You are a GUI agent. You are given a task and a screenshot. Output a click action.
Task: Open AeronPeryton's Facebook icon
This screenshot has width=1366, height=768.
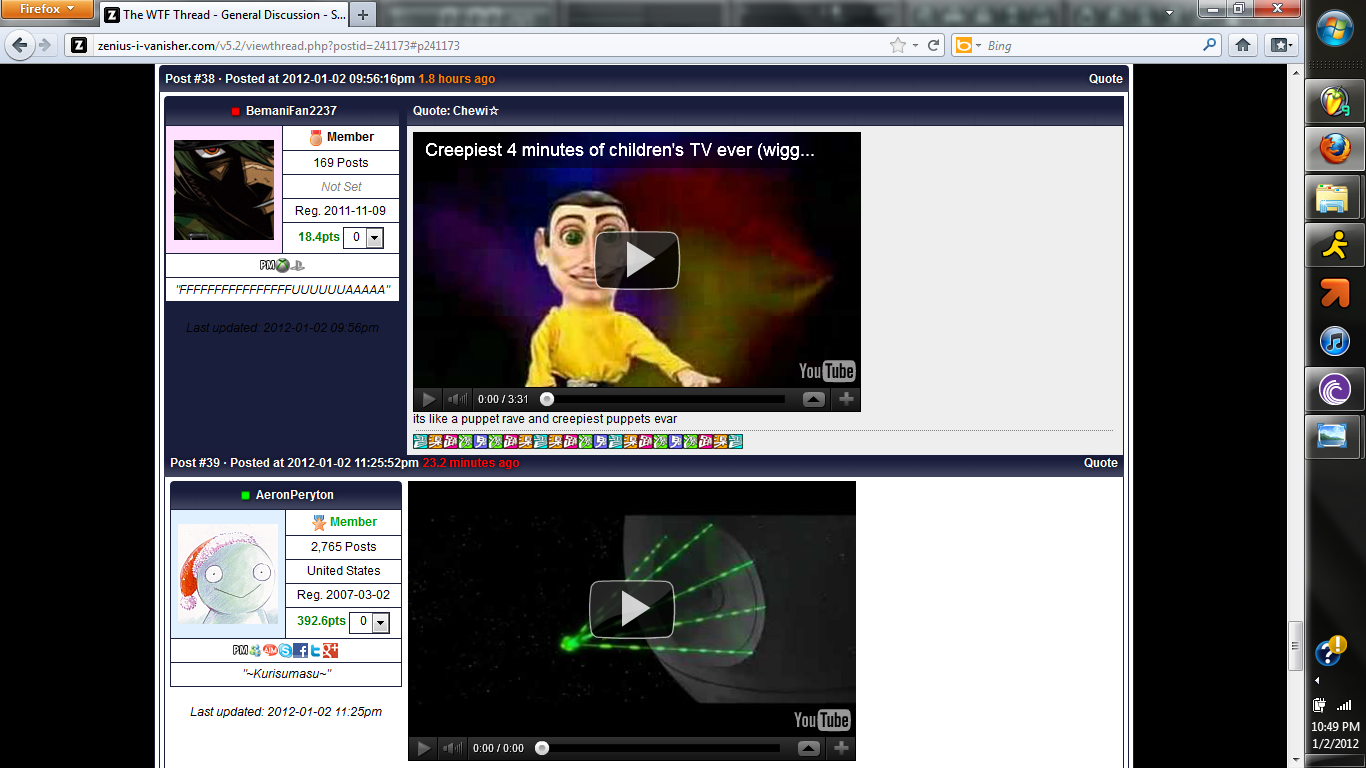300,650
